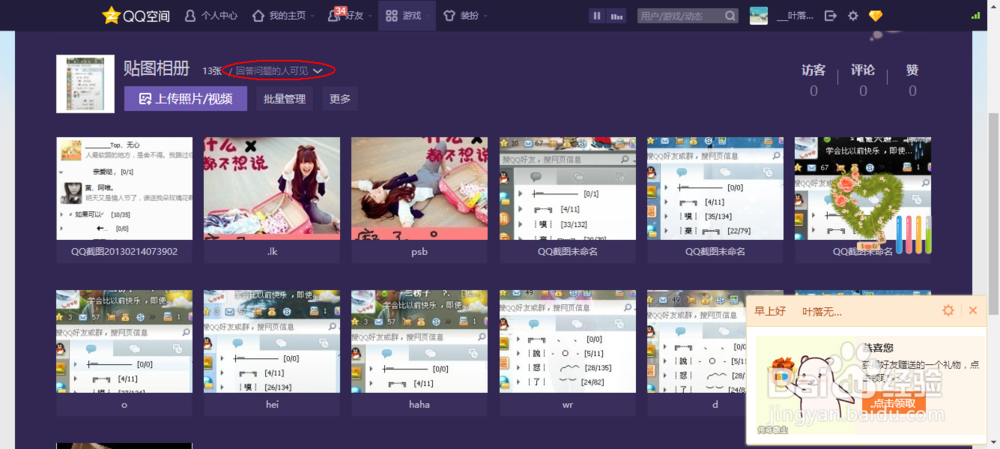Image resolution: width=1000 pixels, height=449 pixels.
Task: Click the photo title hei
Action: (272, 404)
